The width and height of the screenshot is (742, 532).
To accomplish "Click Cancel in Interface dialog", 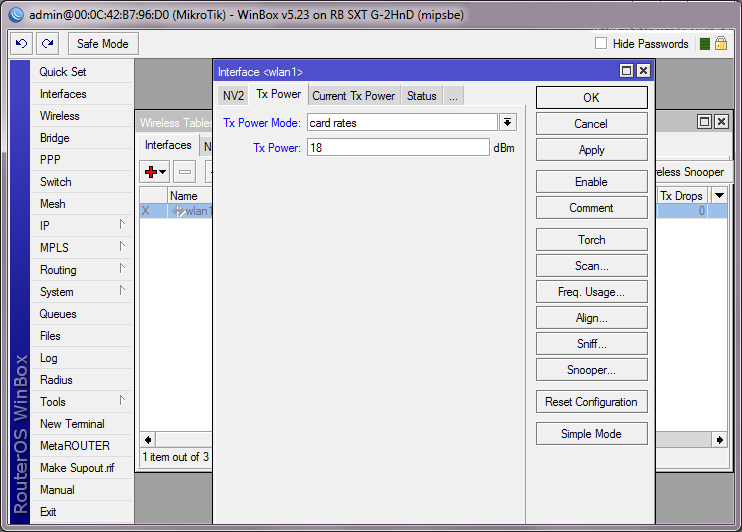I will tap(592, 124).
